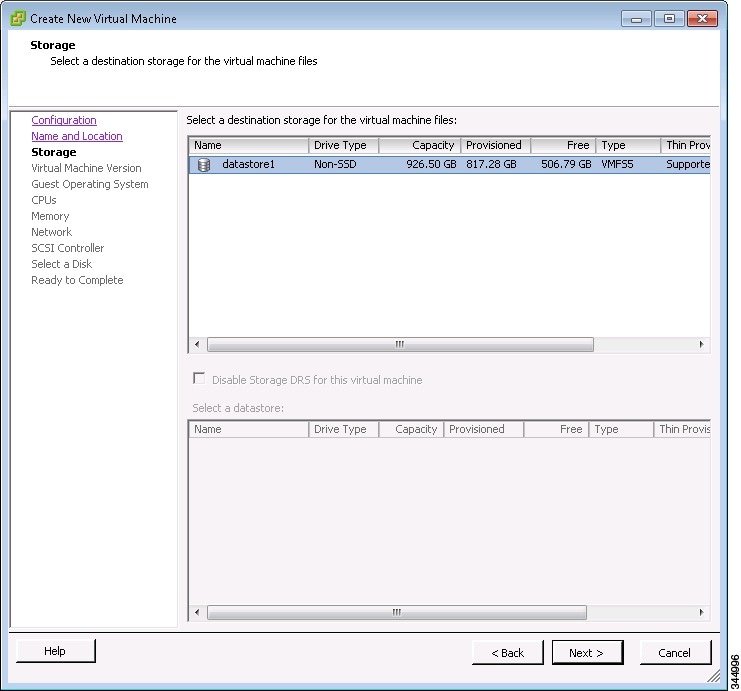Click lower table scroll left arrow
The height and width of the screenshot is (691, 741).
pos(197,613)
